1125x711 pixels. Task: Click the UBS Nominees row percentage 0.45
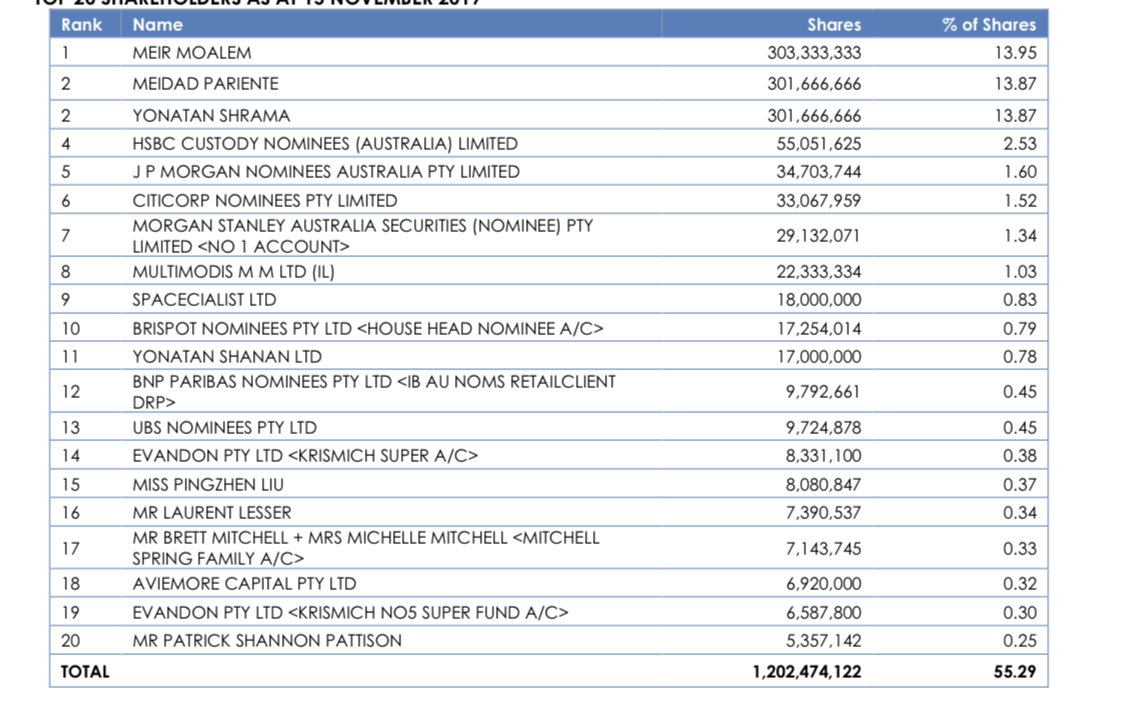tap(1020, 428)
